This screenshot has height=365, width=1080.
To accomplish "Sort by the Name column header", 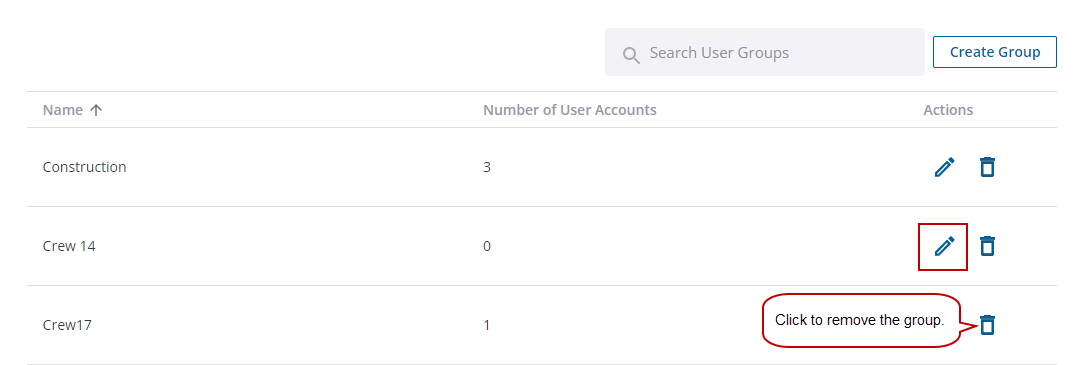I will (63, 110).
